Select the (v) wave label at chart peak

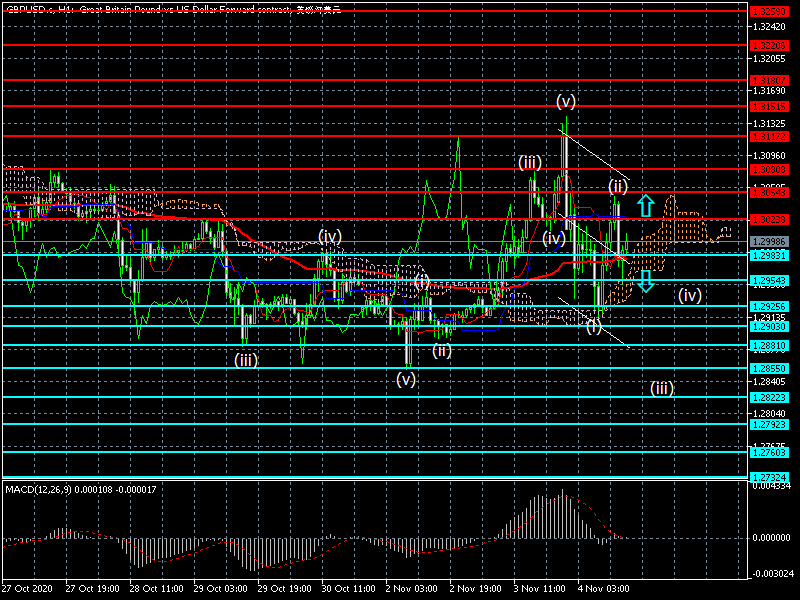click(x=566, y=101)
